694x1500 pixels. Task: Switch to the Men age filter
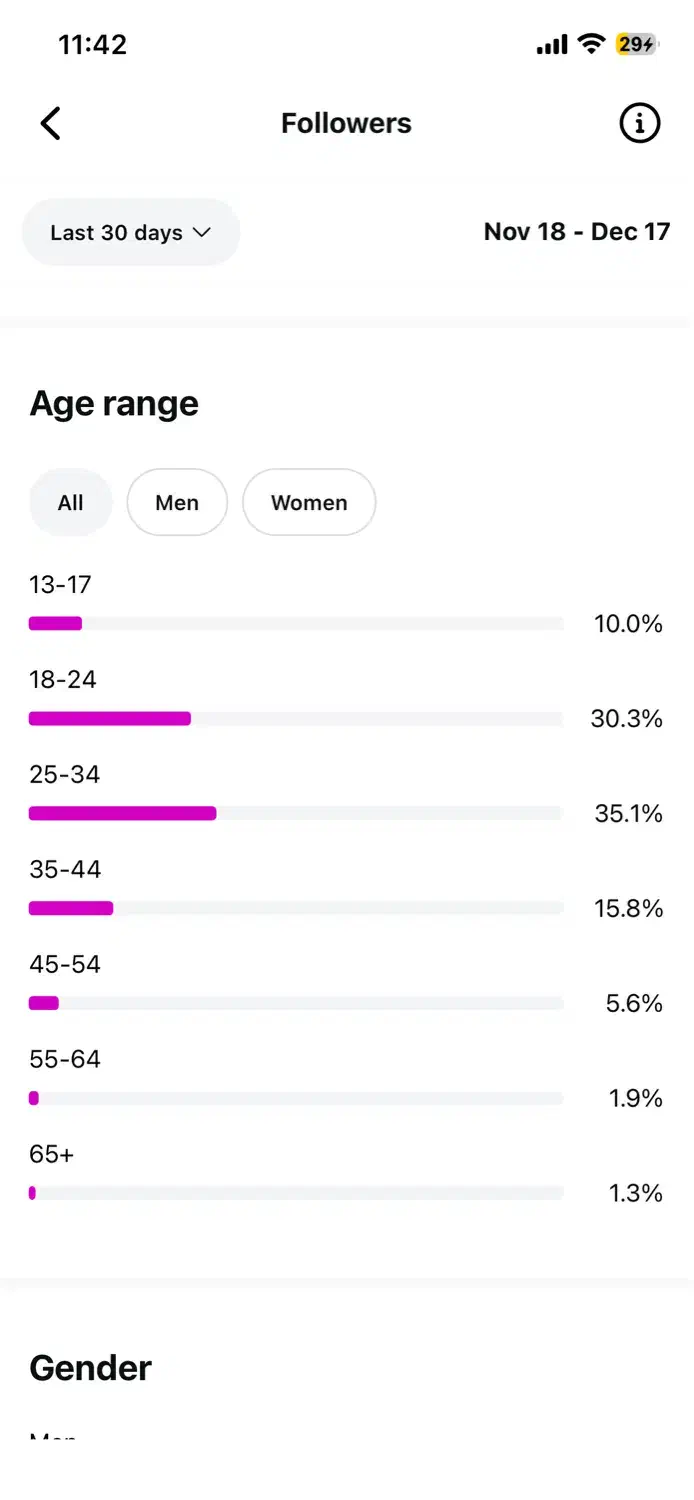tap(177, 503)
